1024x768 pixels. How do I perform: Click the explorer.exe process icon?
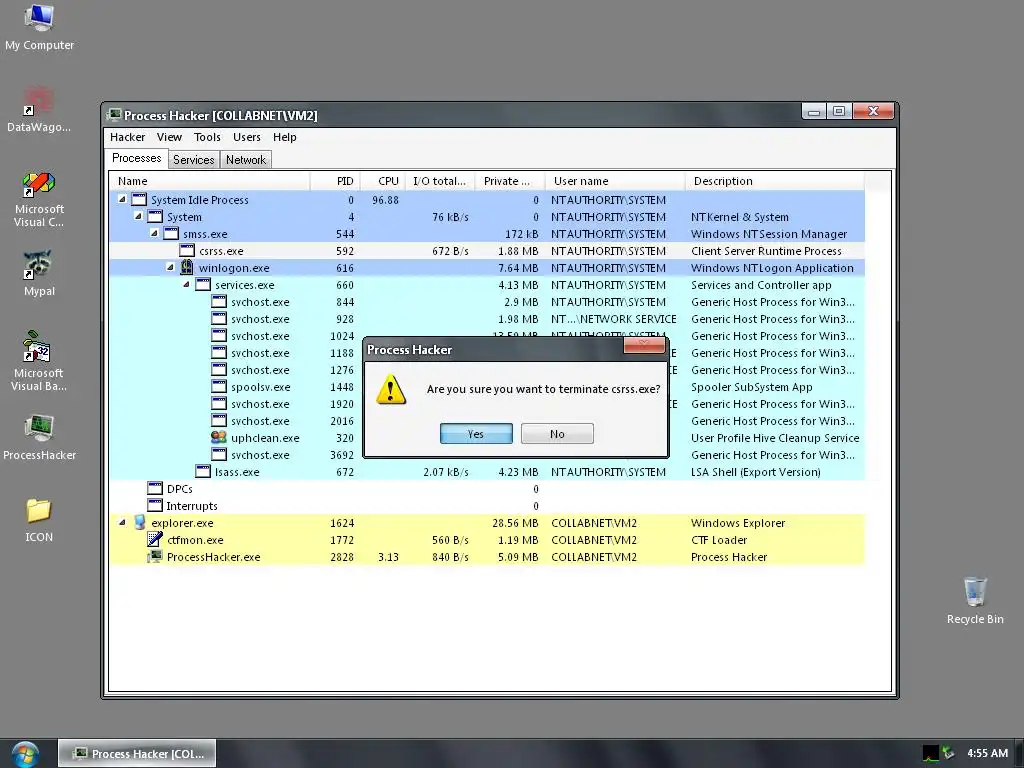139,522
